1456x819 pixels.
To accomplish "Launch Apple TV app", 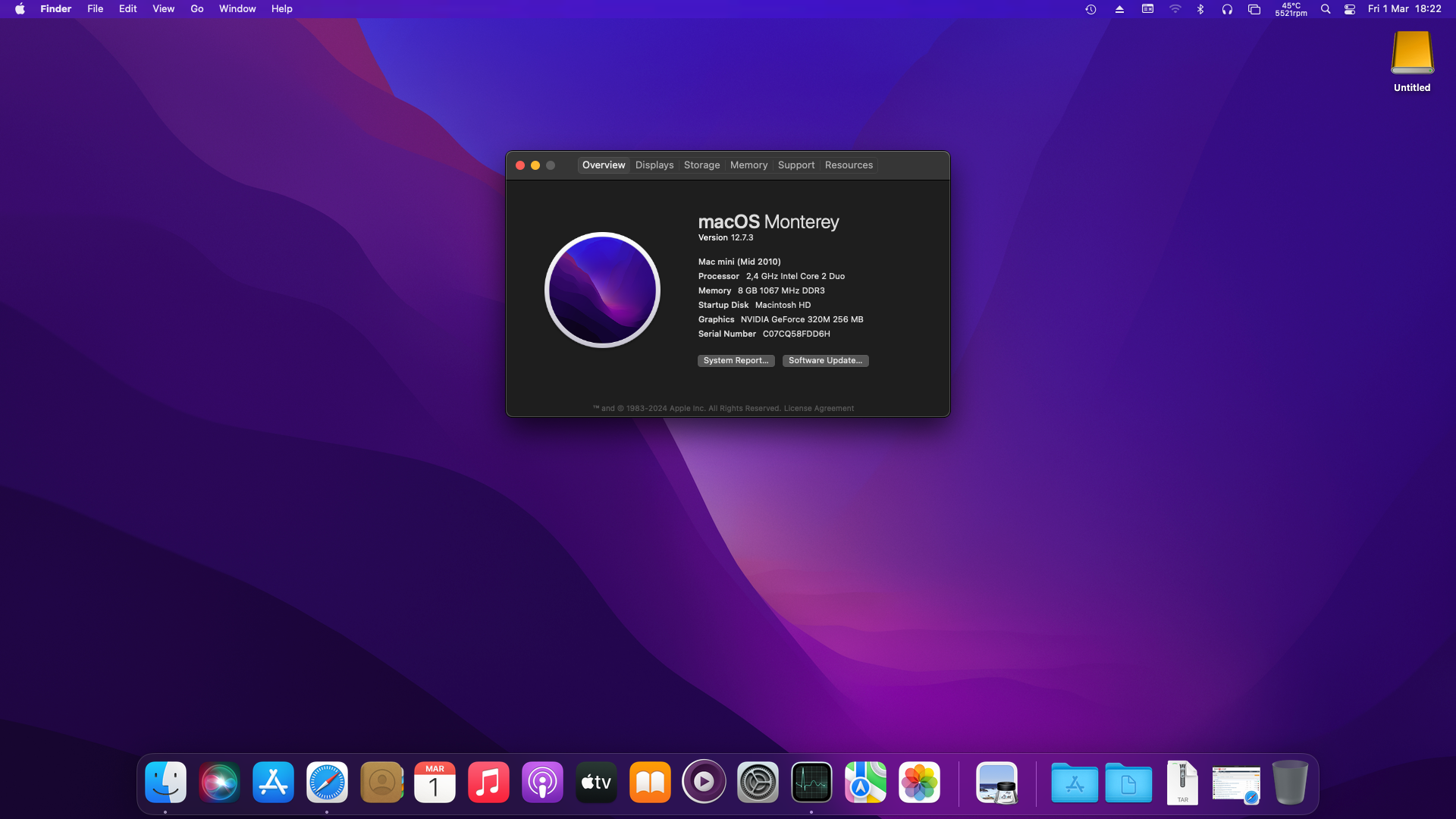I will 596,782.
